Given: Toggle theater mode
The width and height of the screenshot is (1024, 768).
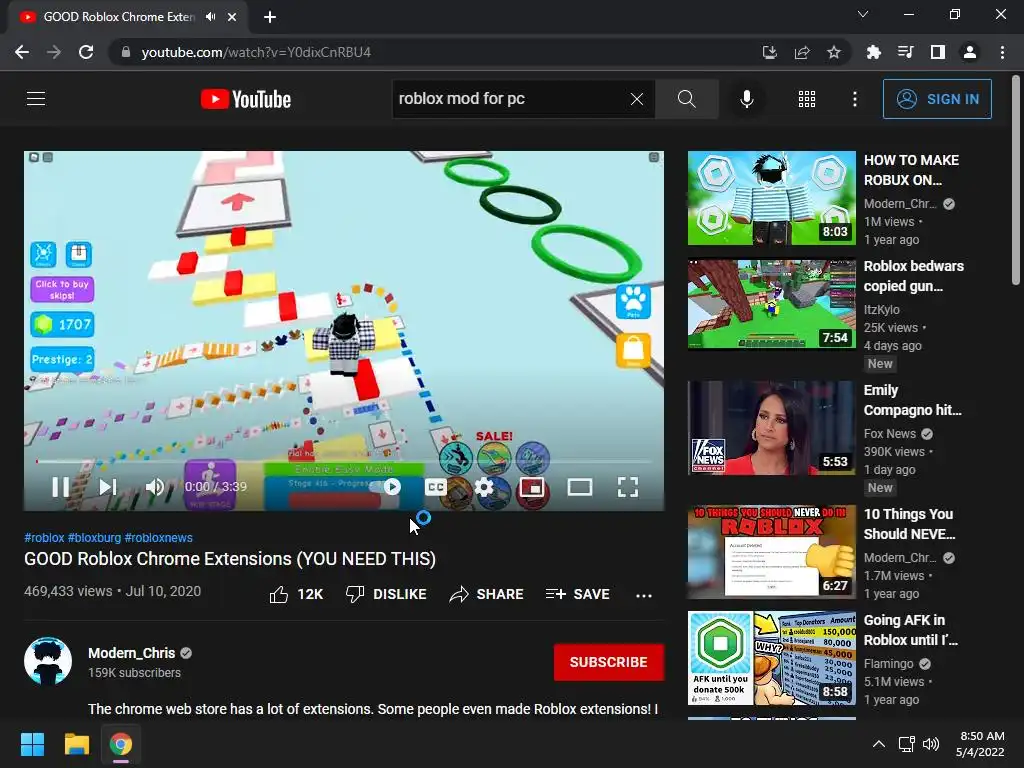Looking at the screenshot, I should click(x=579, y=487).
